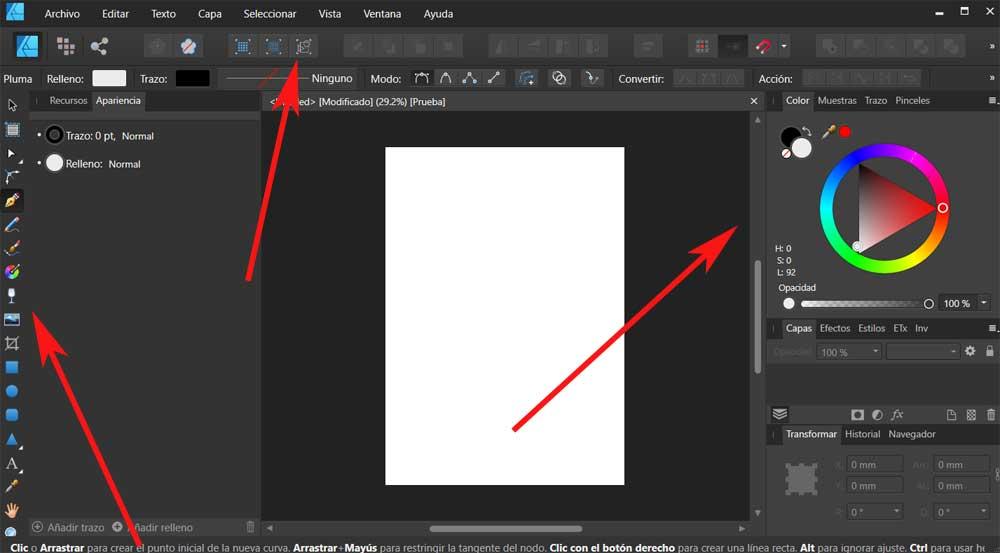Click Añadir trazo button
The height and width of the screenshot is (553, 1000).
[x=68, y=527]
